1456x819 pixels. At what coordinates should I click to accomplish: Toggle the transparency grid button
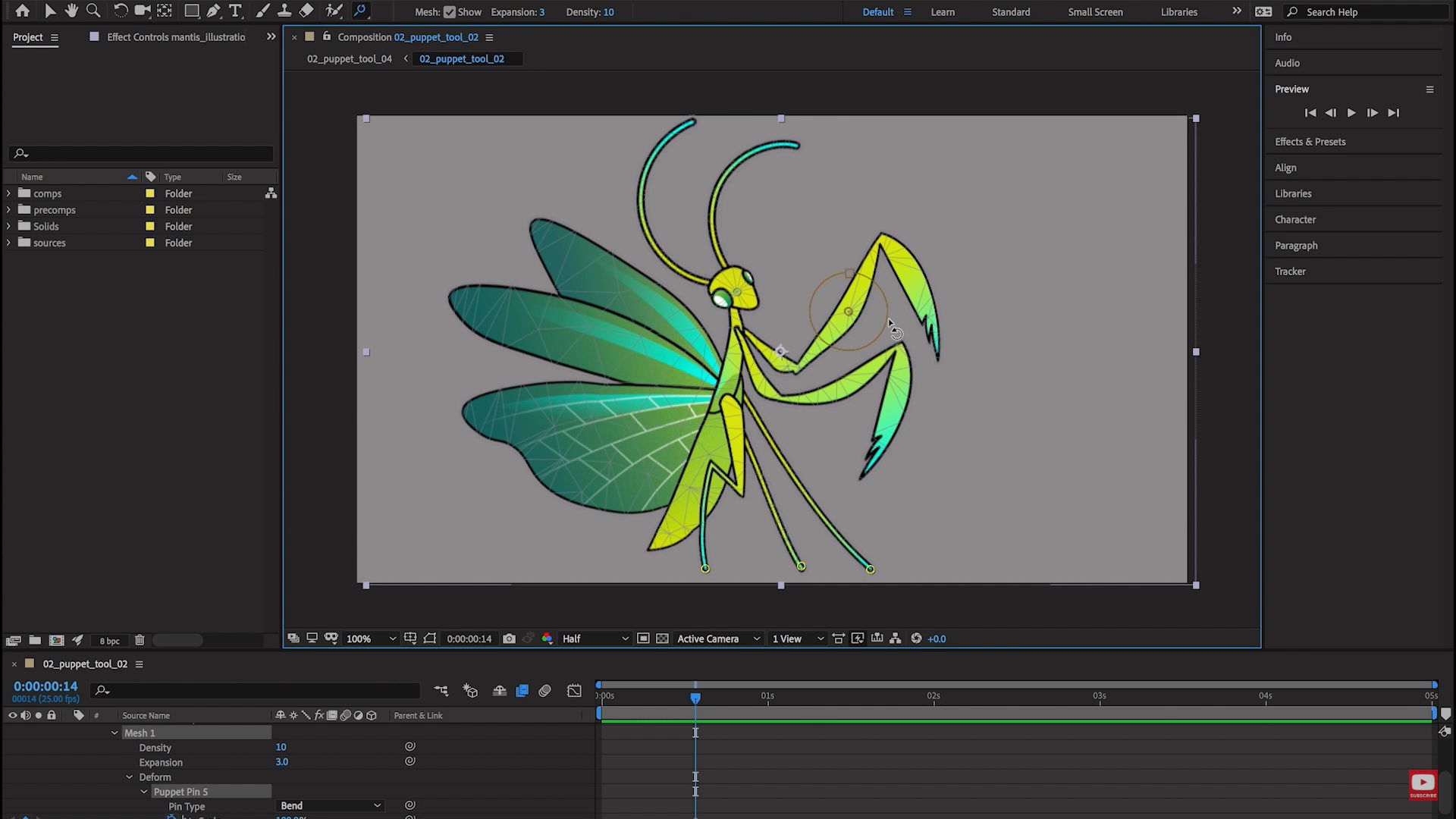pos(662,639)
